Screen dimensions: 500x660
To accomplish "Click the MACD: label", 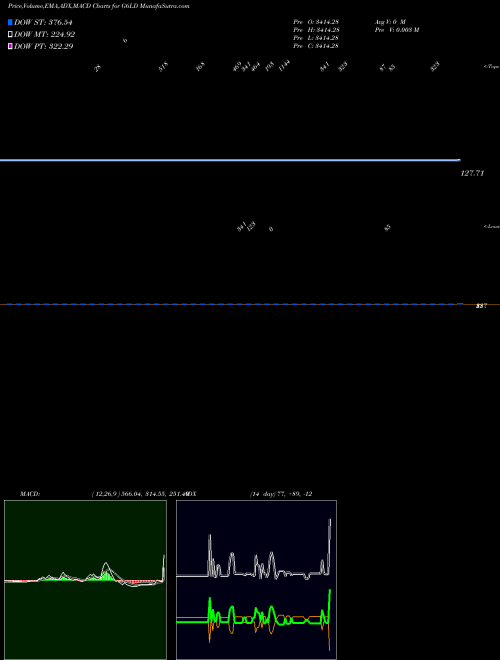I will [30, 494].
